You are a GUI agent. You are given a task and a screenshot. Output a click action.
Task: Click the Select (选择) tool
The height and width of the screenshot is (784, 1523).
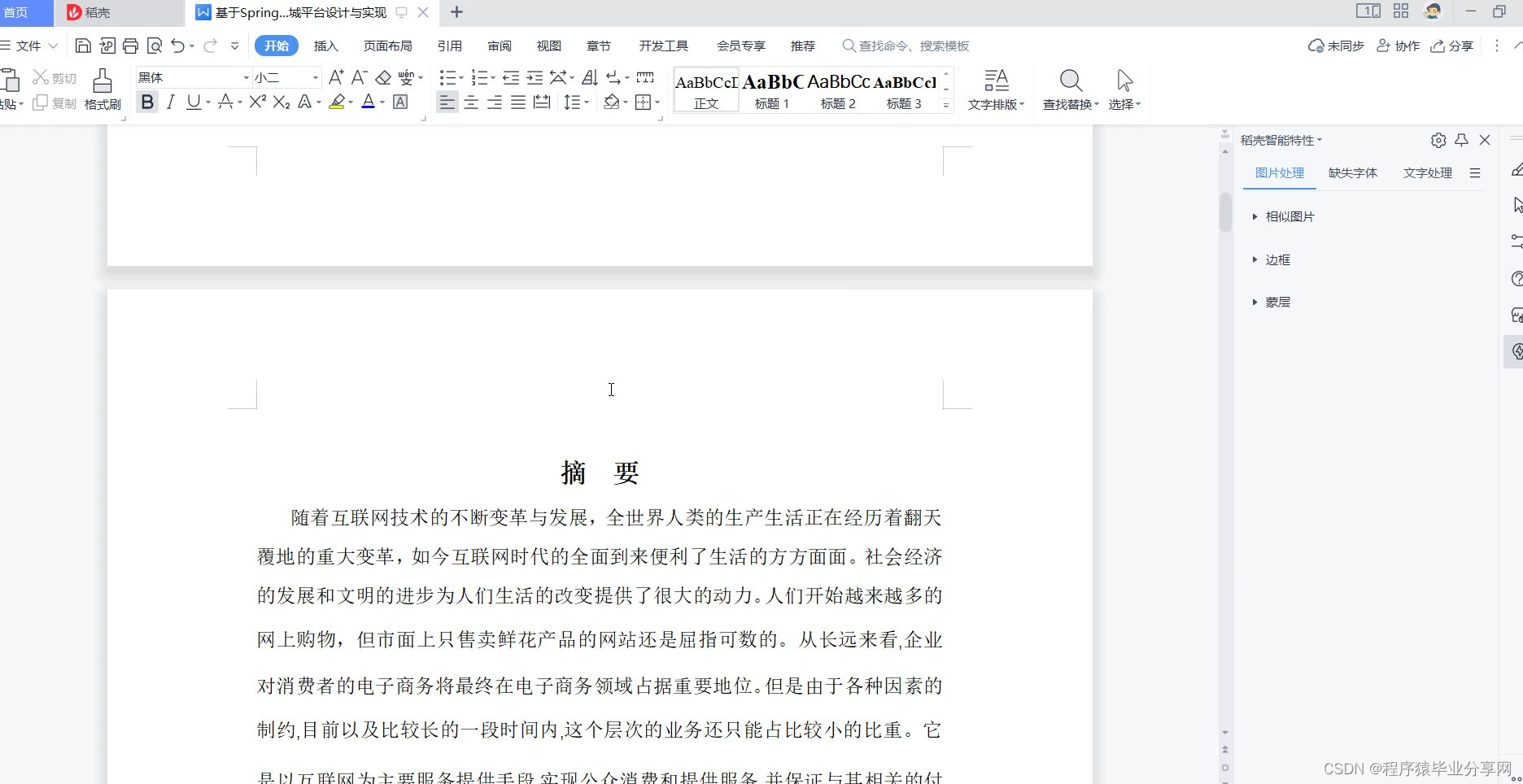tap(1124, 89)
